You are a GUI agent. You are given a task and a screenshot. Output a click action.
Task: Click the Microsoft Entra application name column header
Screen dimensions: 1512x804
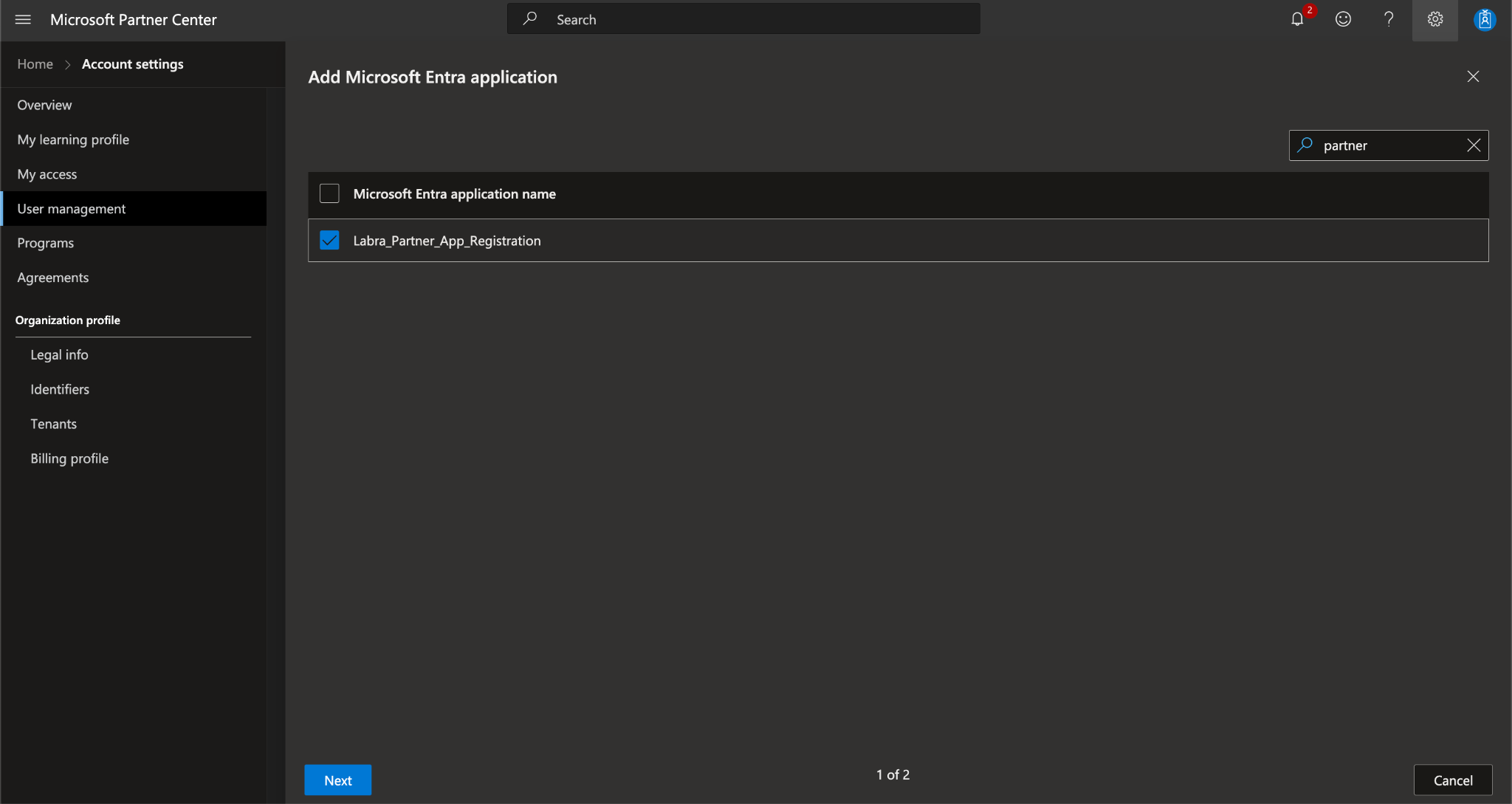coord(454,193)
